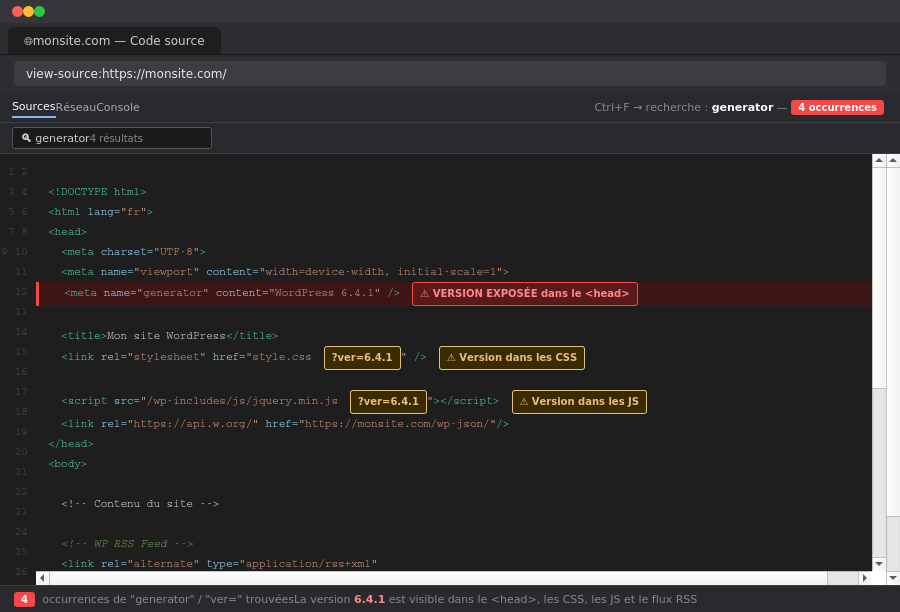
Task: Click the Version dans les JS warning
Action: (579, 402)
